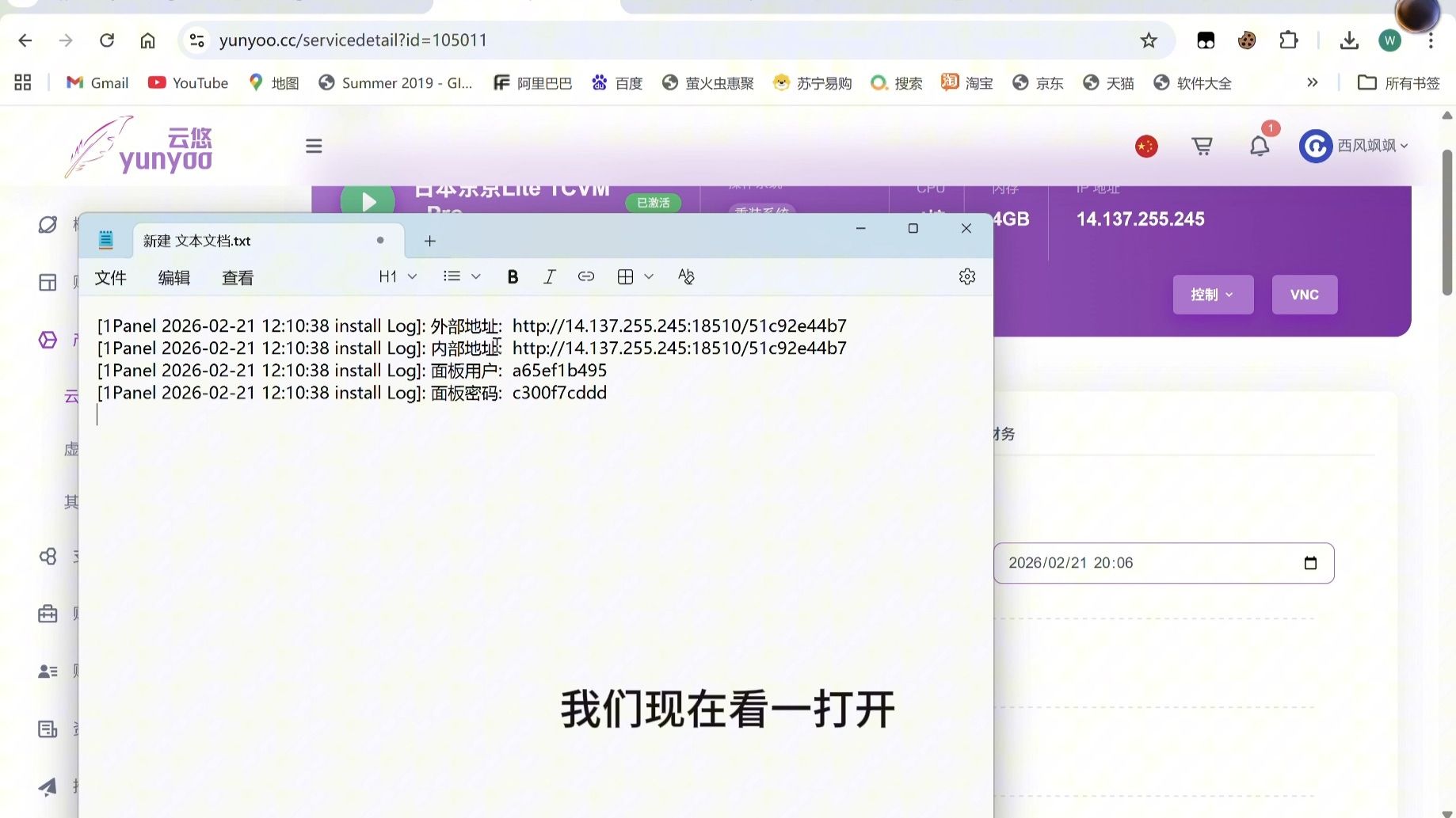This screenshot has width=1456, height=818.
Task: Open the notifications bell on yunyoo
Action: point(1260,146)
